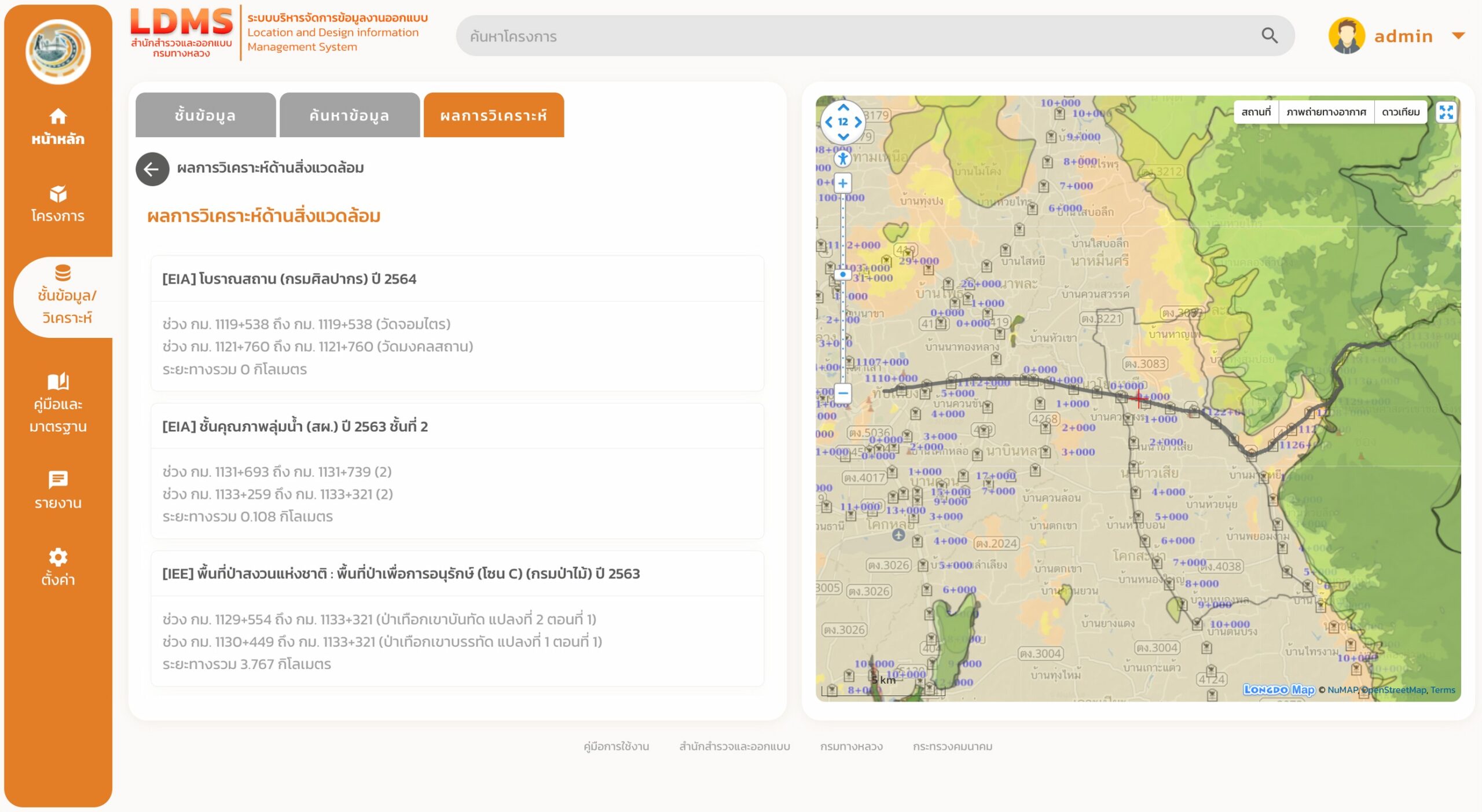
Task: Click the search magnifier icon
Action: click(x=1269, y=36)
